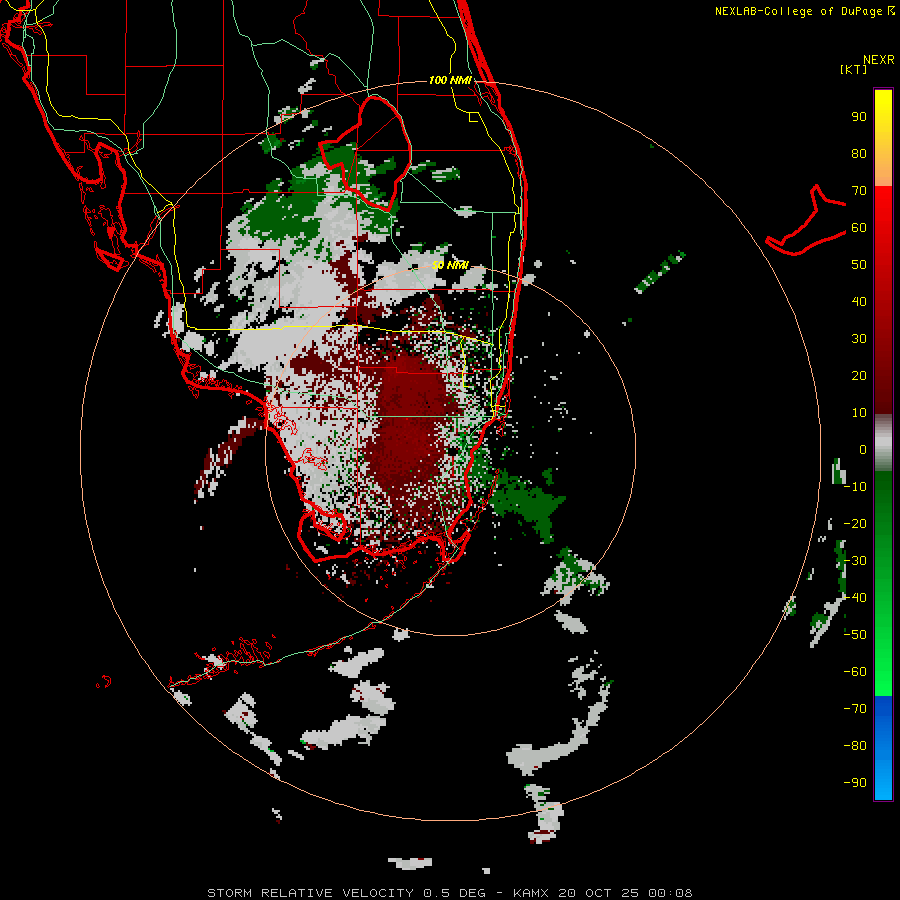Click the -10 value on velocity scale

tap(855, 487)
